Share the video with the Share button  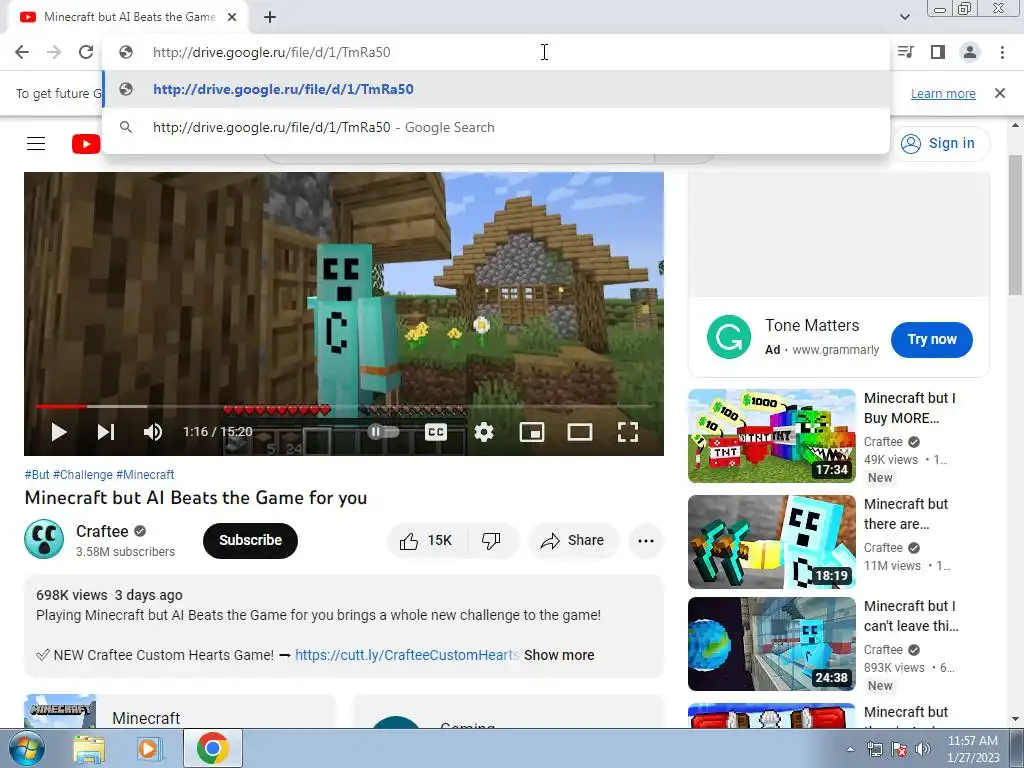click(573, 541)
